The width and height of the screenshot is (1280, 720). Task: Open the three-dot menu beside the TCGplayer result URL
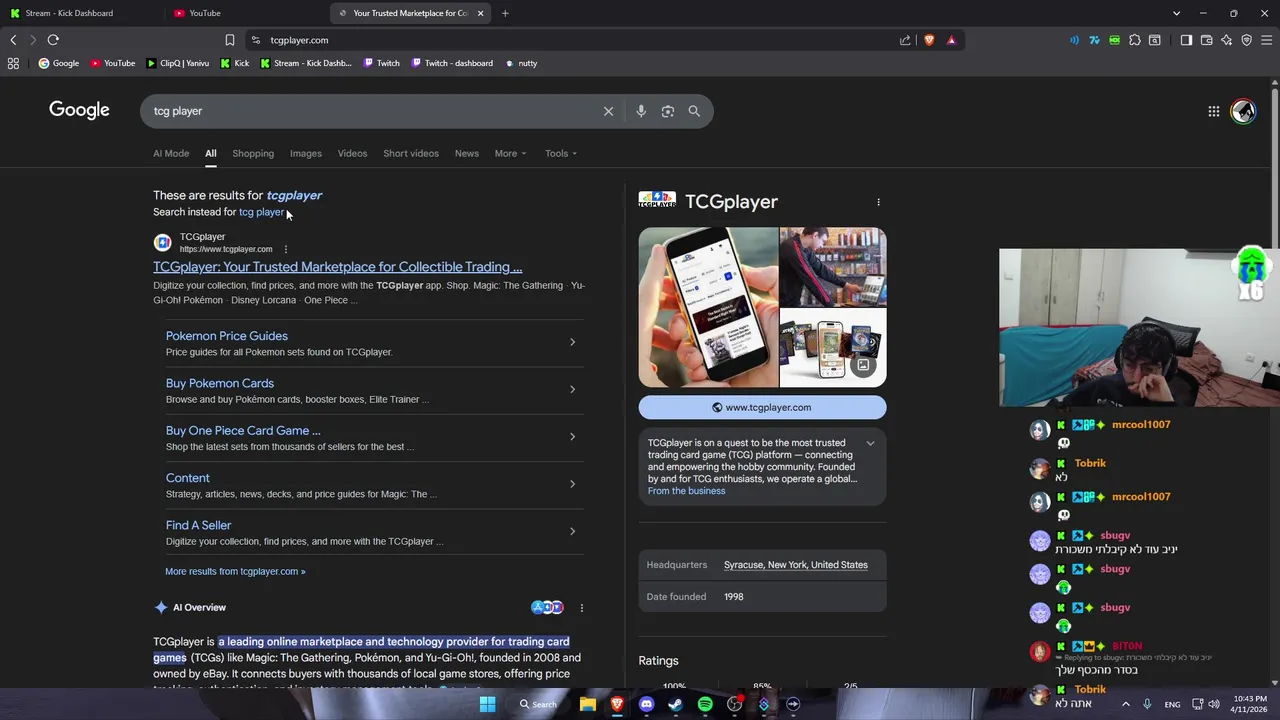(286, 249)
